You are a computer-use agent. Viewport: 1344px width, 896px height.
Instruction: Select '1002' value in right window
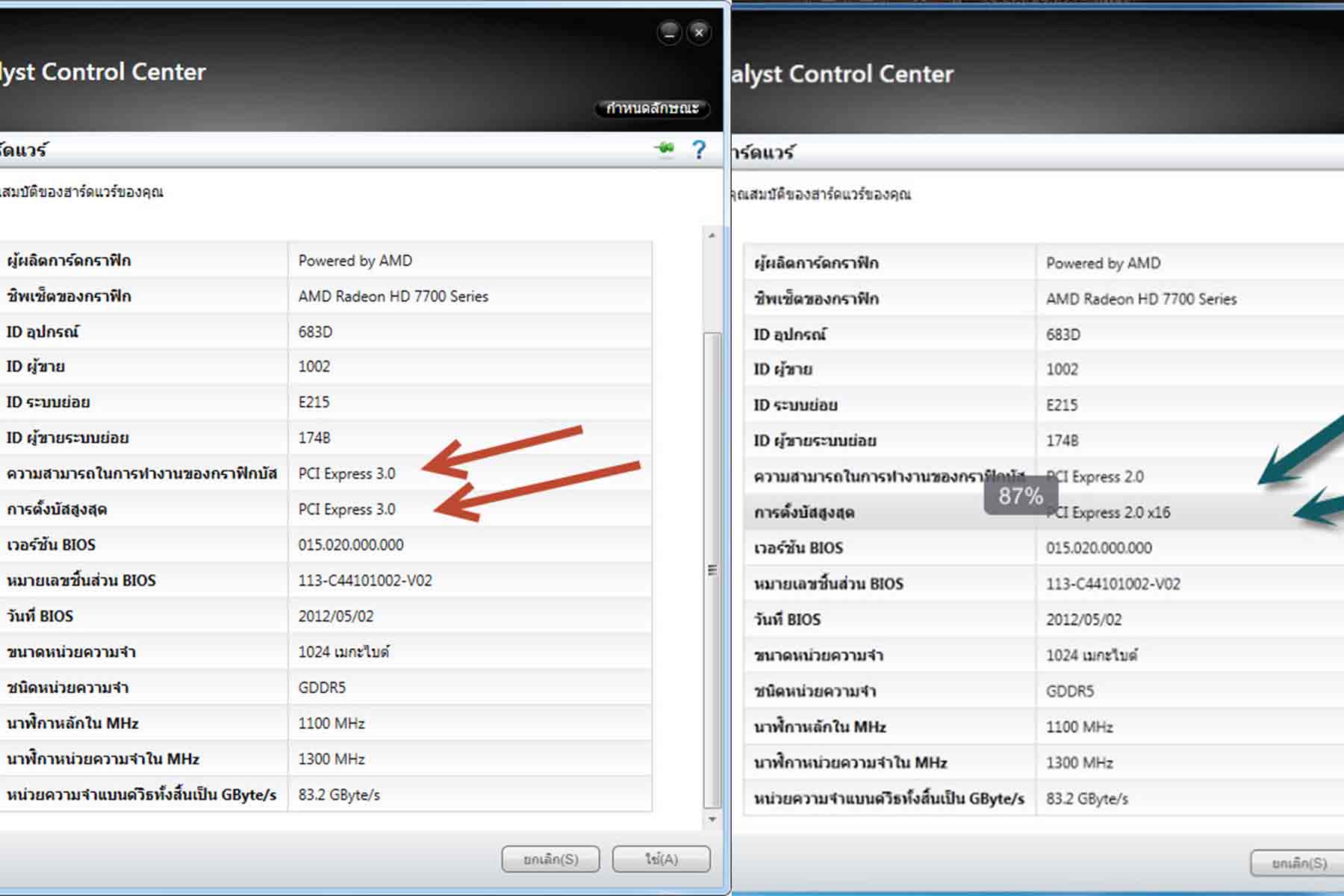pos(1062,370)
